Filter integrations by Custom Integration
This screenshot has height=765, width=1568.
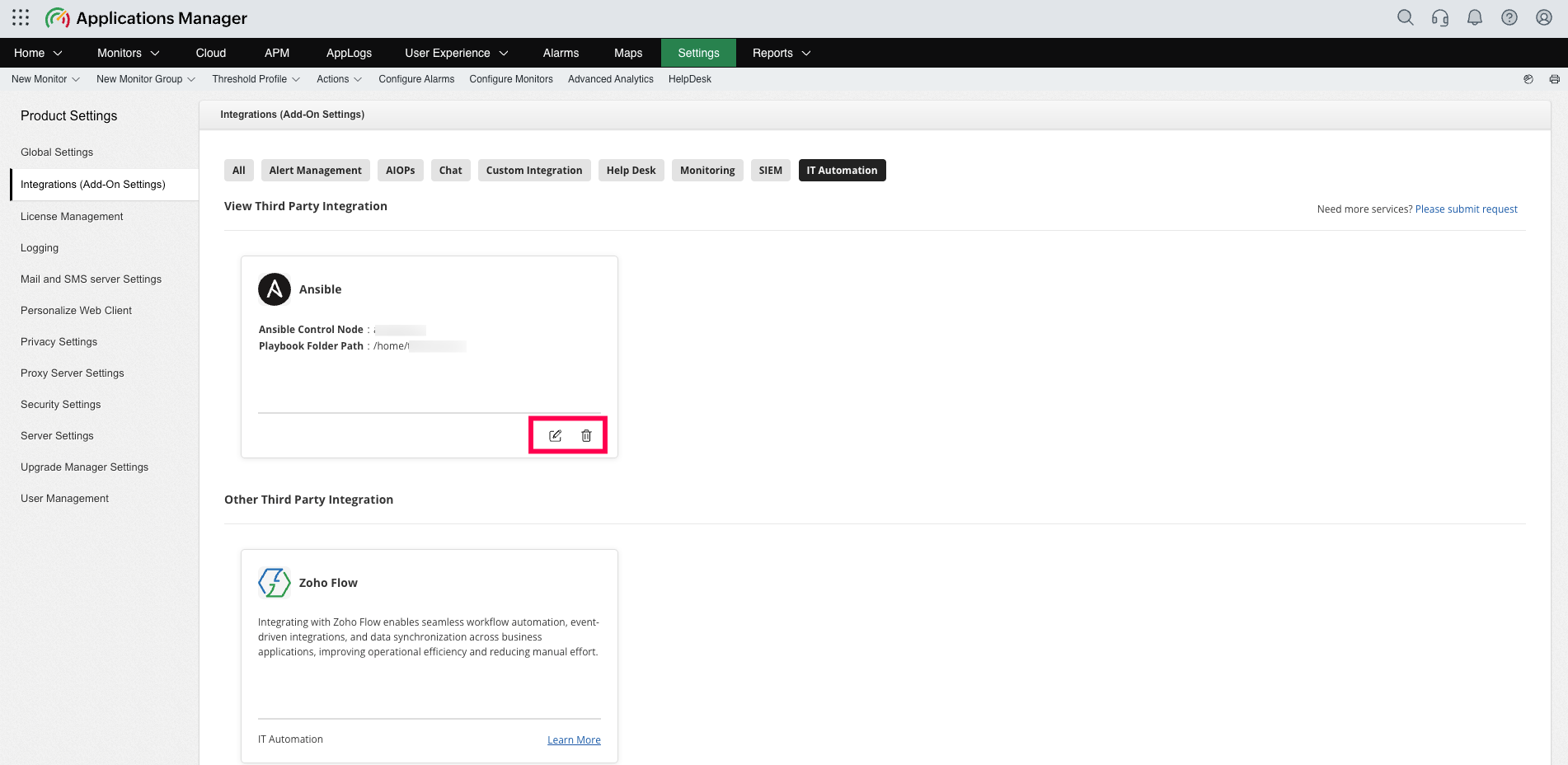click(534, 171)
